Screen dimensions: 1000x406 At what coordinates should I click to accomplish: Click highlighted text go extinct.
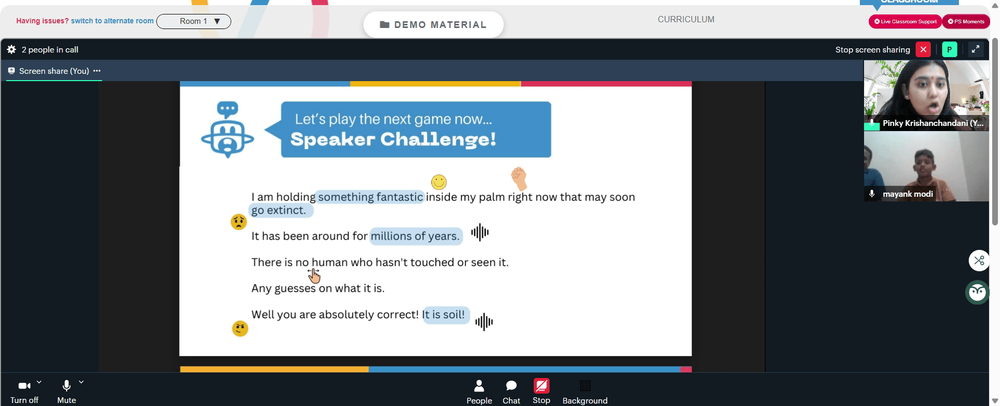coord(279,210)
